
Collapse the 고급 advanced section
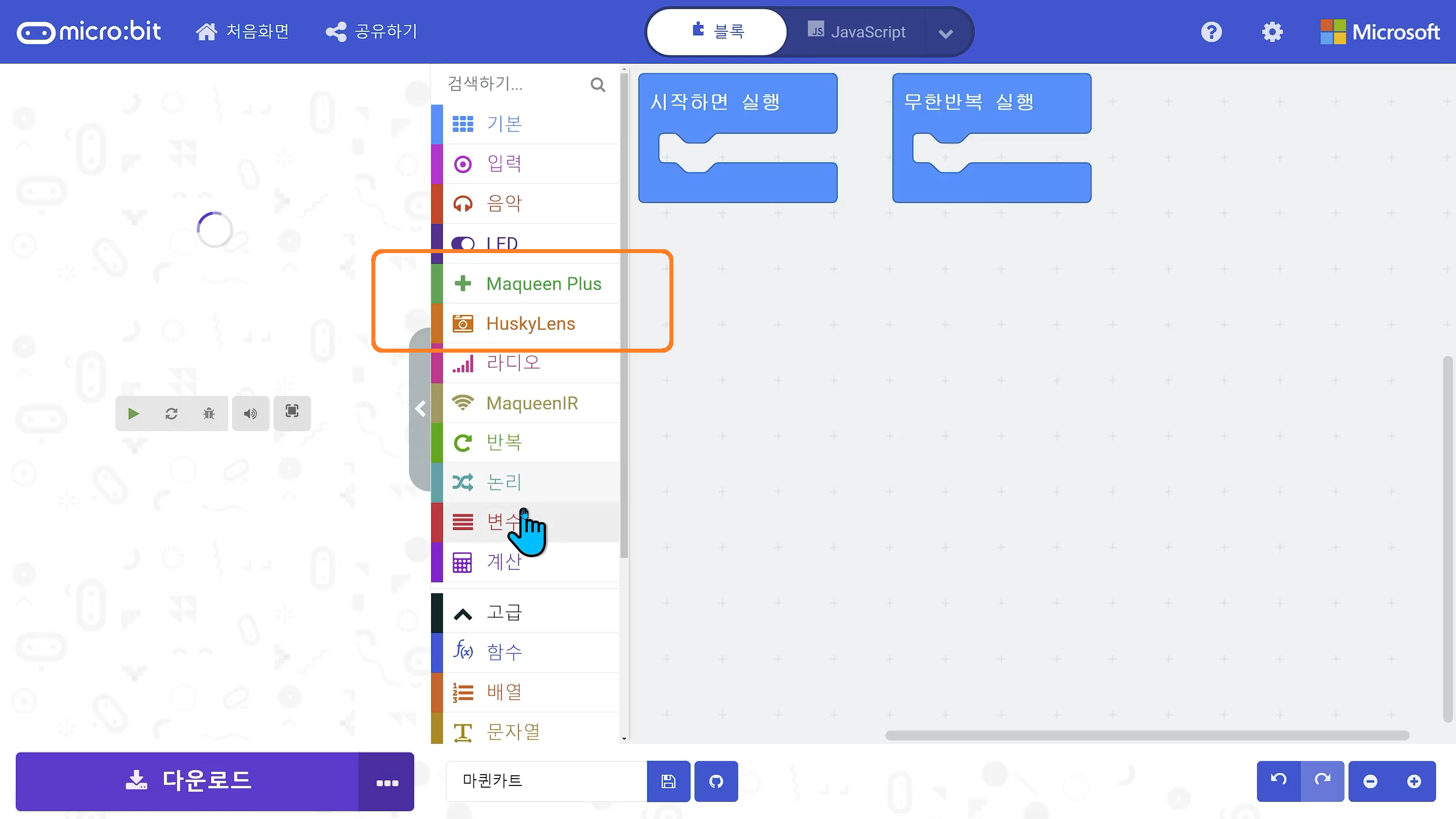[525, 613]
